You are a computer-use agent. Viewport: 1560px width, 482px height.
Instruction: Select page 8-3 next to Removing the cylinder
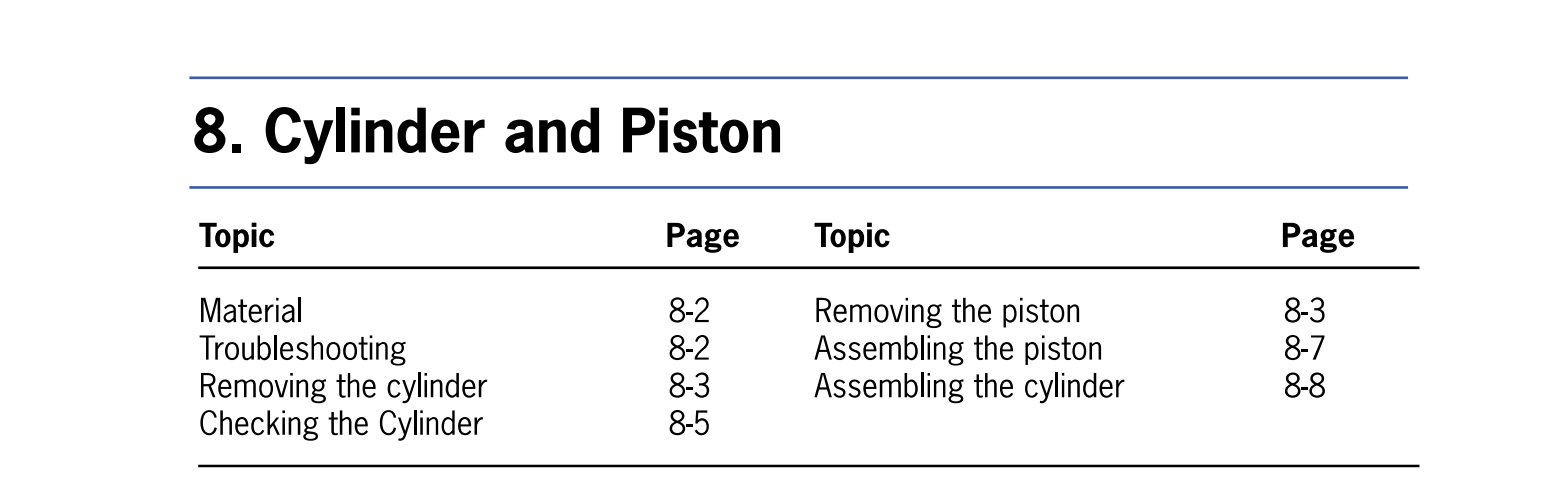688,386
